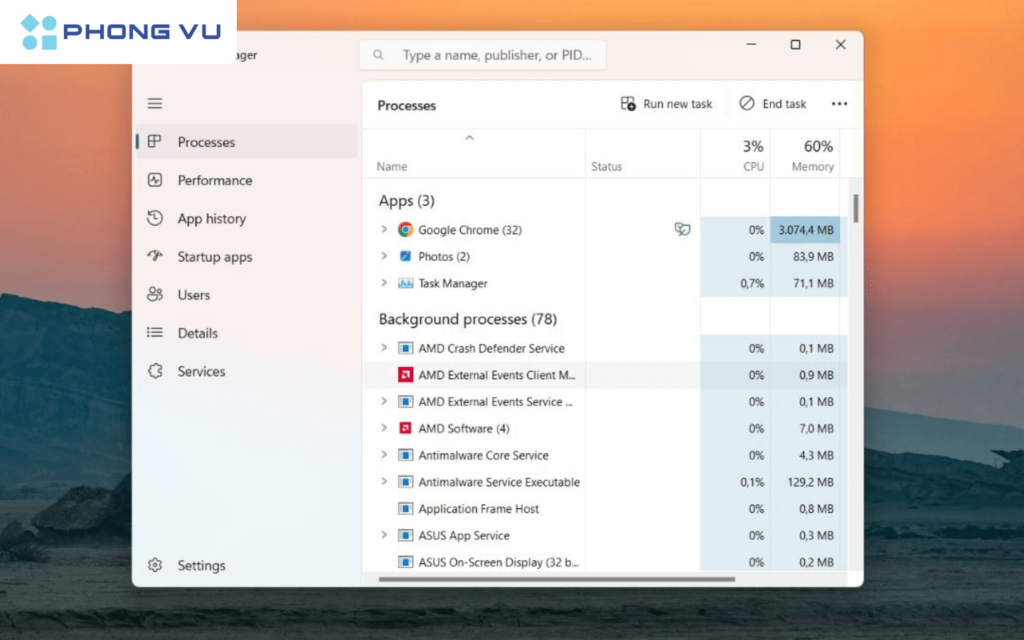Open the three-dot more options menu

(x=839, y=104)
